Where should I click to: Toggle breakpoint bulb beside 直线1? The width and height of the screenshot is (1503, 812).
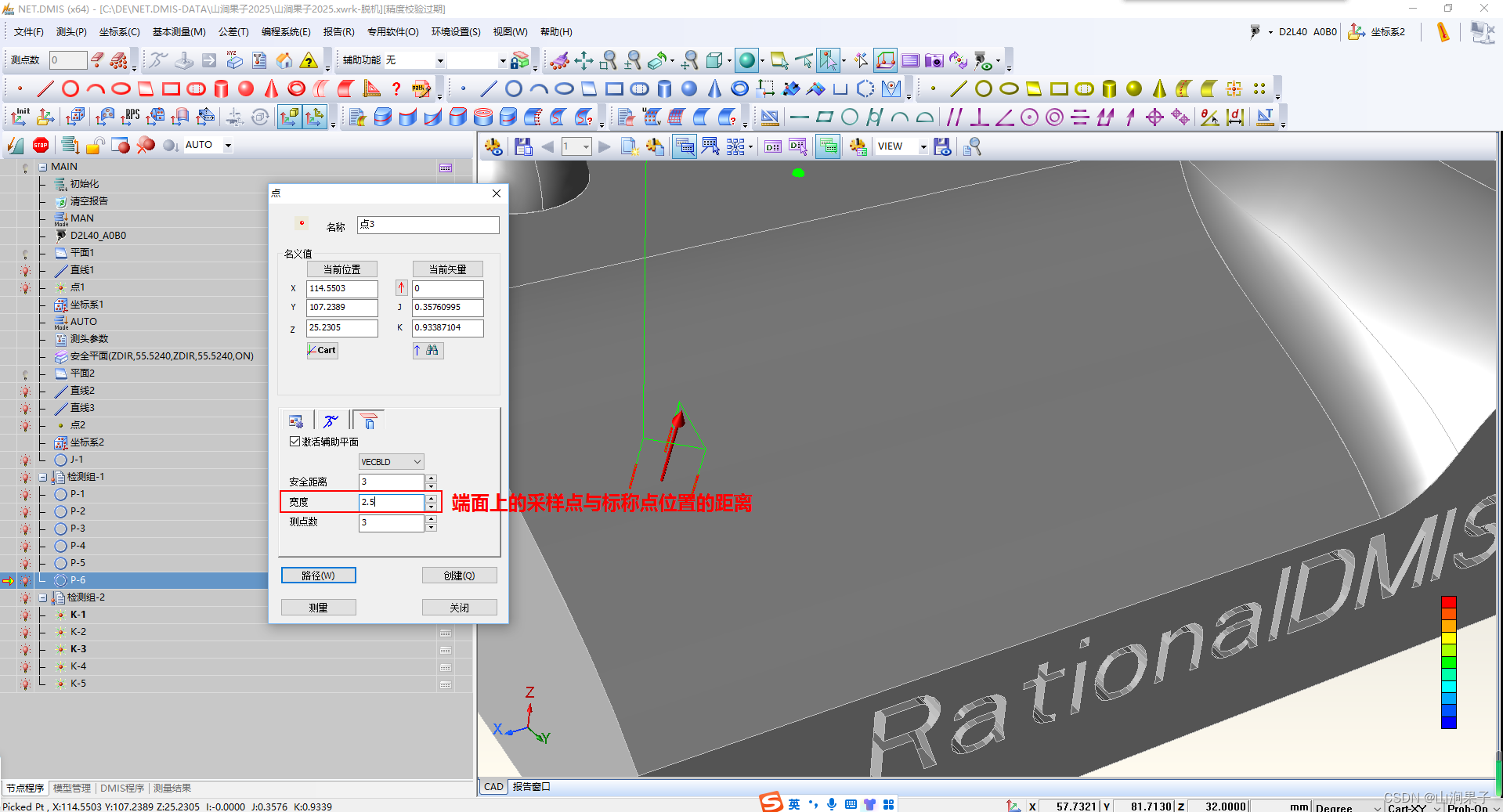pos(25,270)
